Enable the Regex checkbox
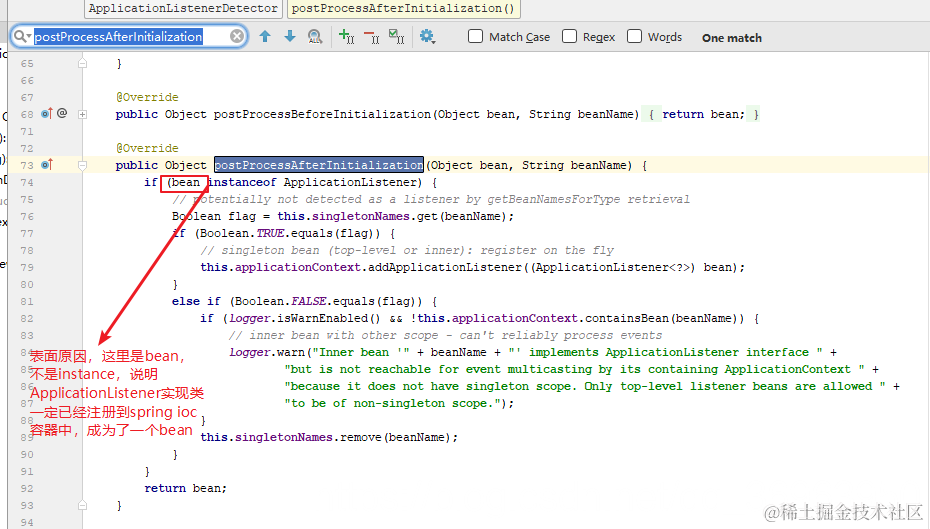 569,37
